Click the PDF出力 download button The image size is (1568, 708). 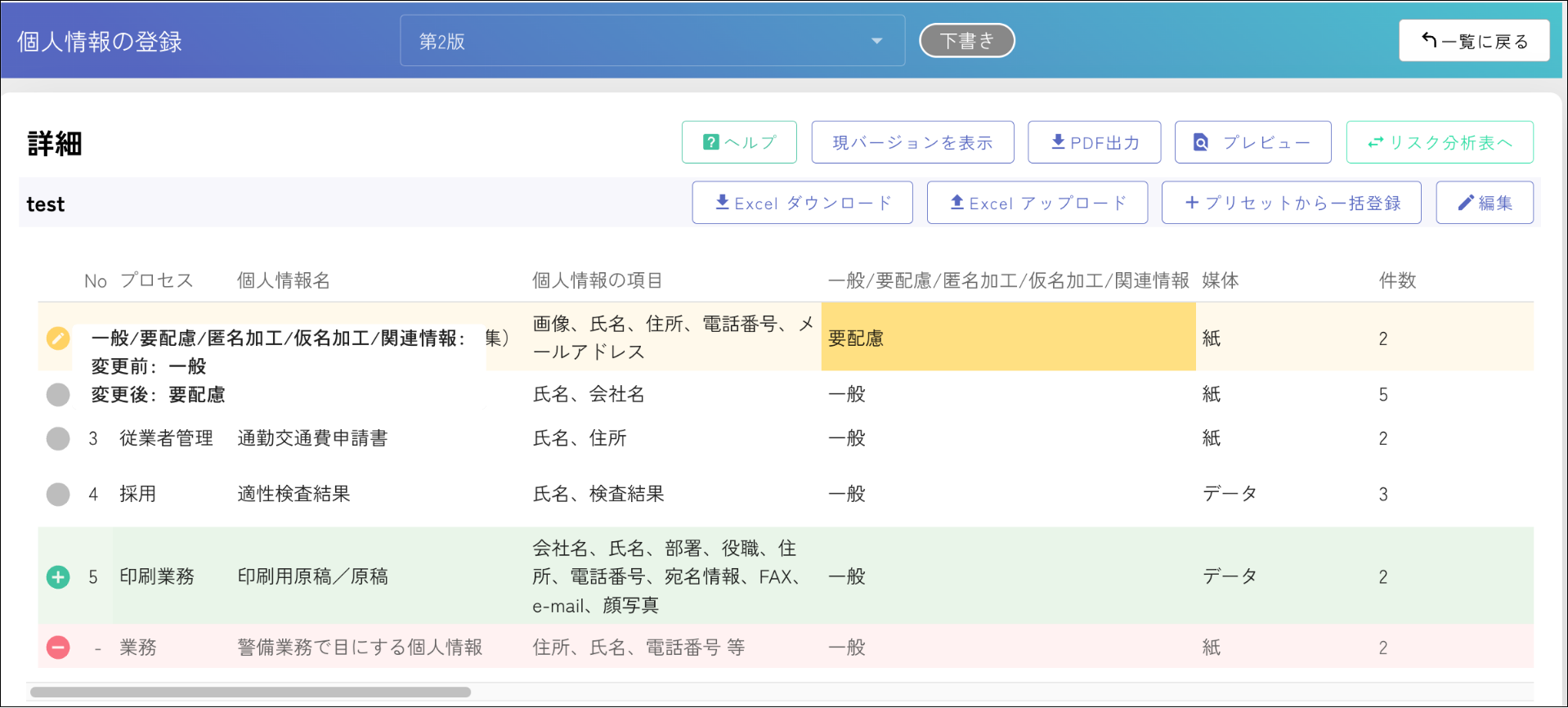[x=1094, y=142]
